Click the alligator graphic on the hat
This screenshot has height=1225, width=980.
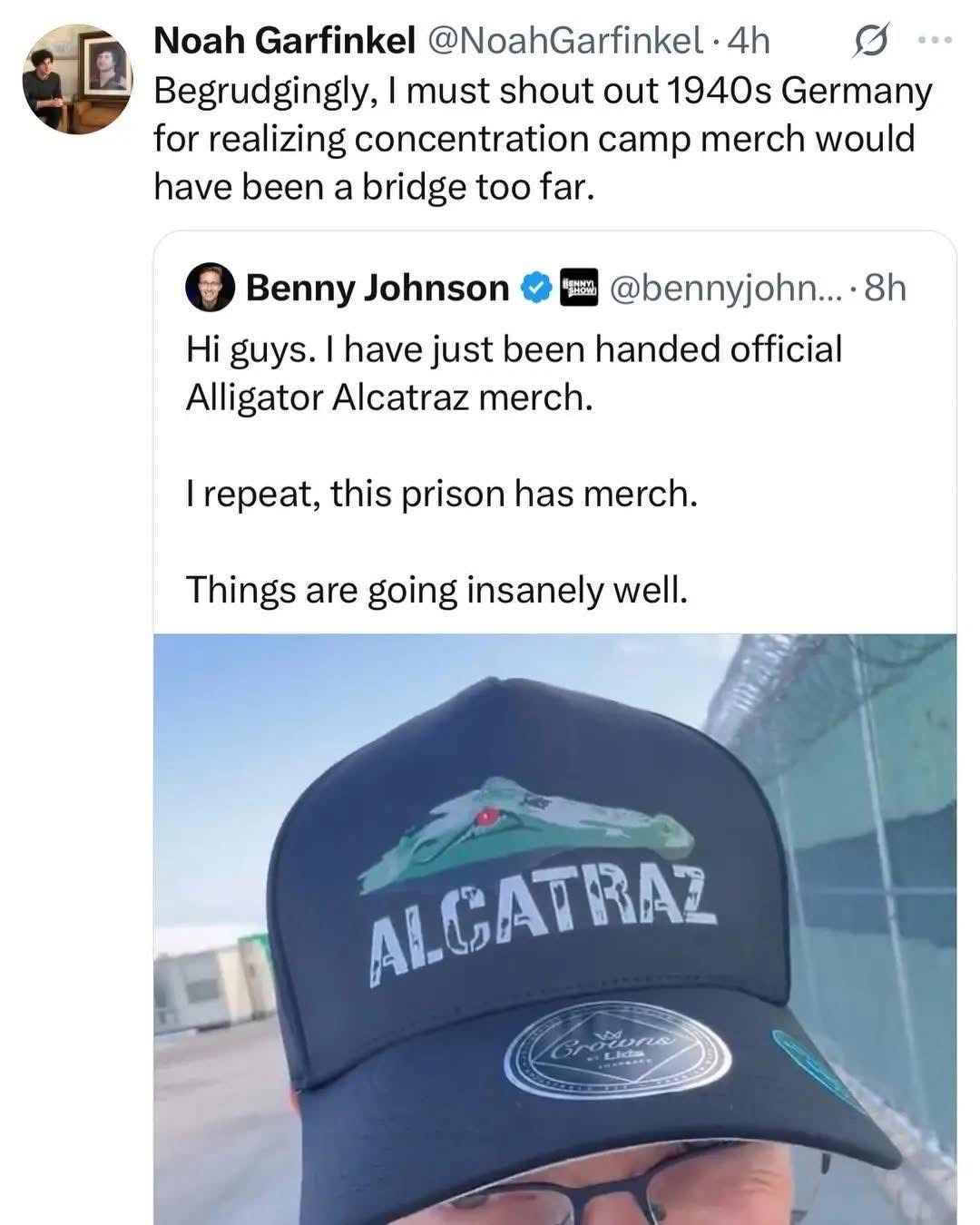[526, 830]
